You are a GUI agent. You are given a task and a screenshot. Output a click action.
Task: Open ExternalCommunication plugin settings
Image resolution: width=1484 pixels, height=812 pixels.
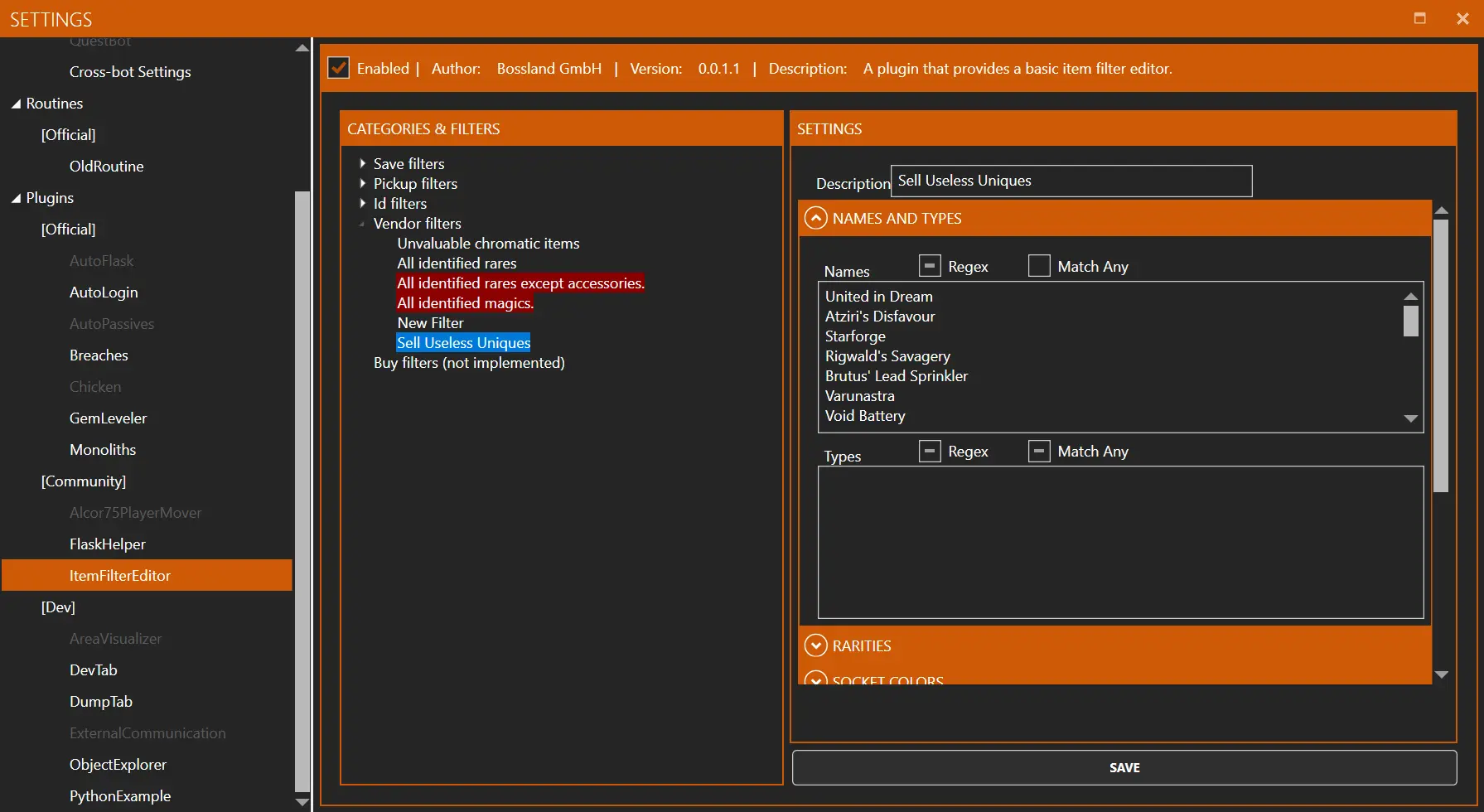147,733
